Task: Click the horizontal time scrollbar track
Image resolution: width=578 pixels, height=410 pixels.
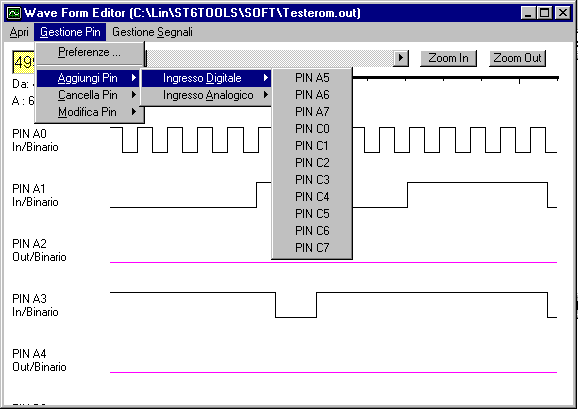Action: click(x=269, y=58)
